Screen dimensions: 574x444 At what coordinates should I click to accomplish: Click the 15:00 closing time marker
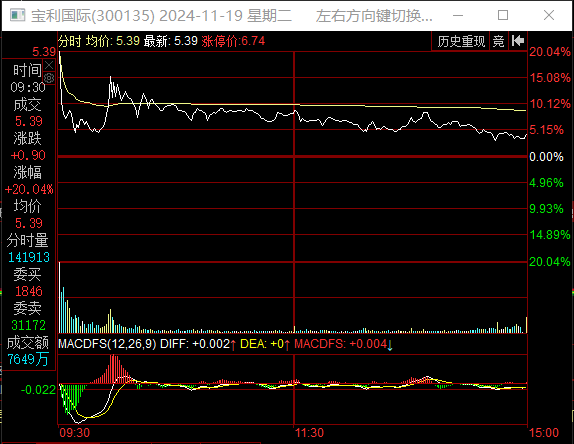(x=544, y=433)
